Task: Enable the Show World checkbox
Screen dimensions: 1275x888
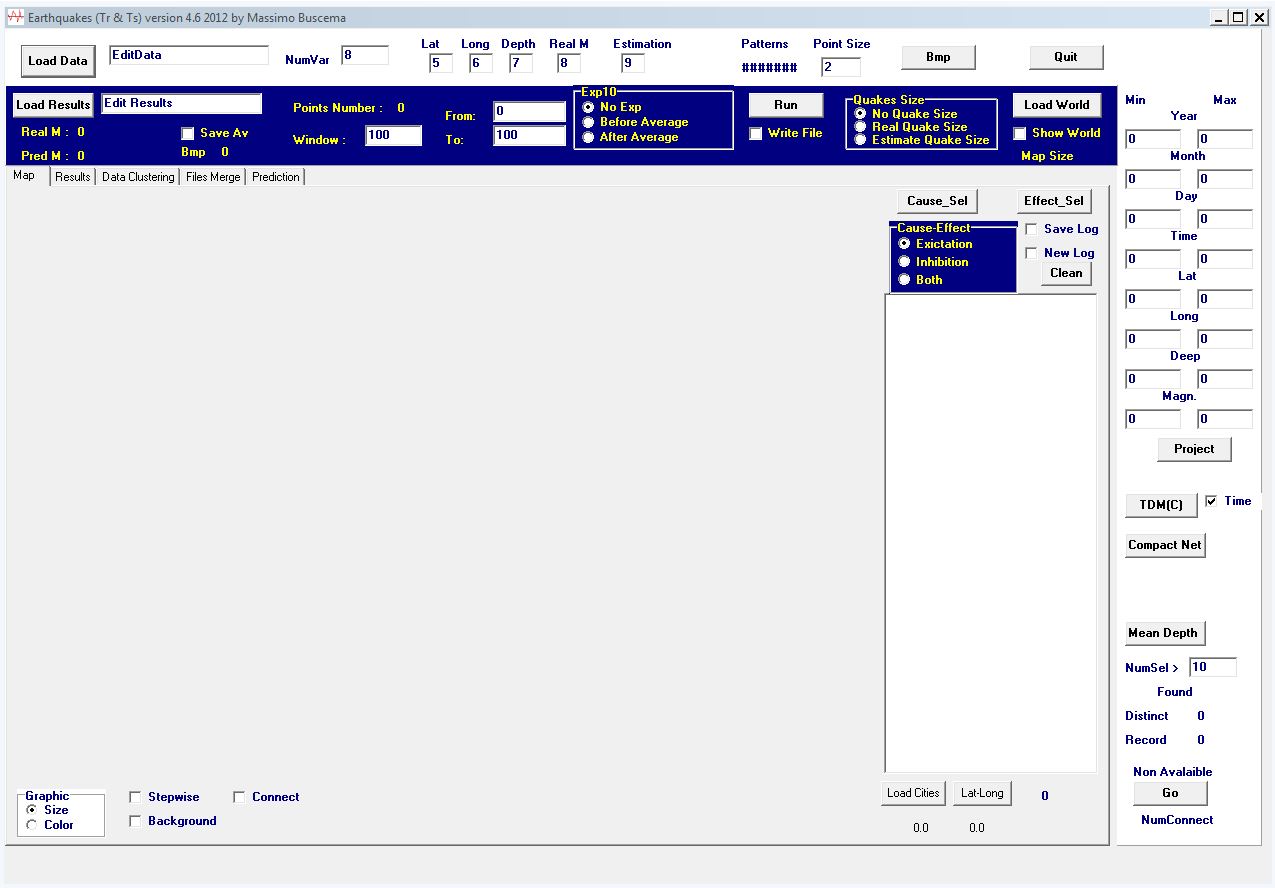Action: [x=1020, y=133]
